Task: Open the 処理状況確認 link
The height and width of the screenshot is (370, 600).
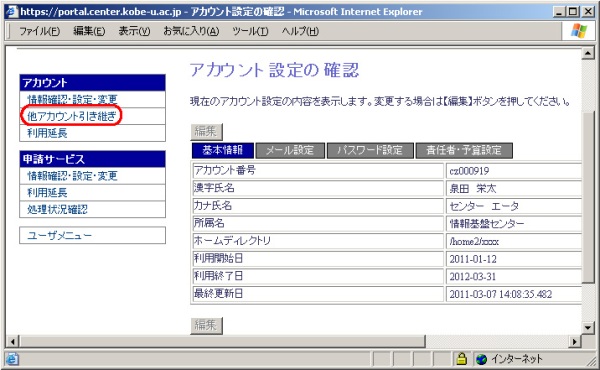Action: 57,209
